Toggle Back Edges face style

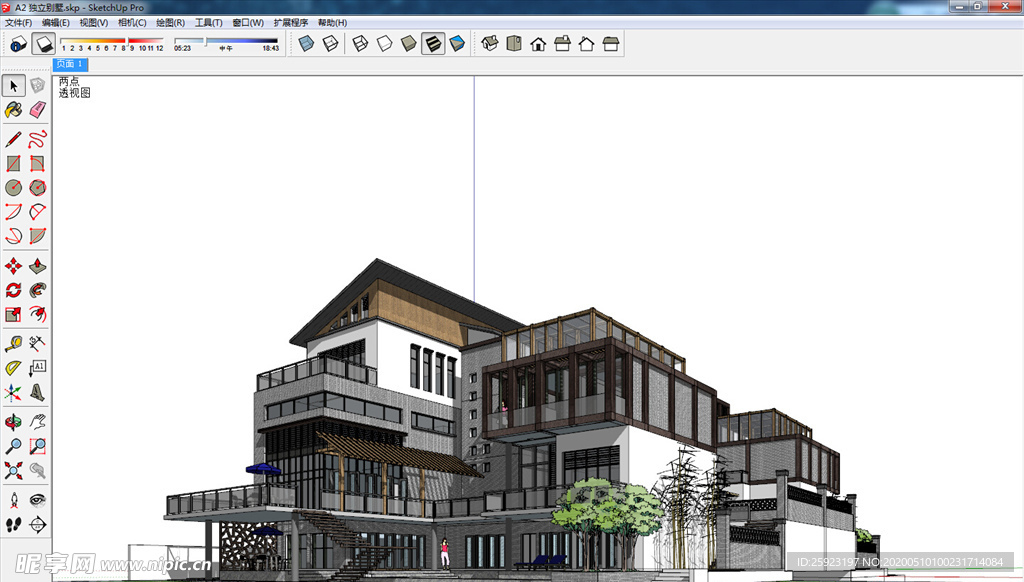coord(331,44)
